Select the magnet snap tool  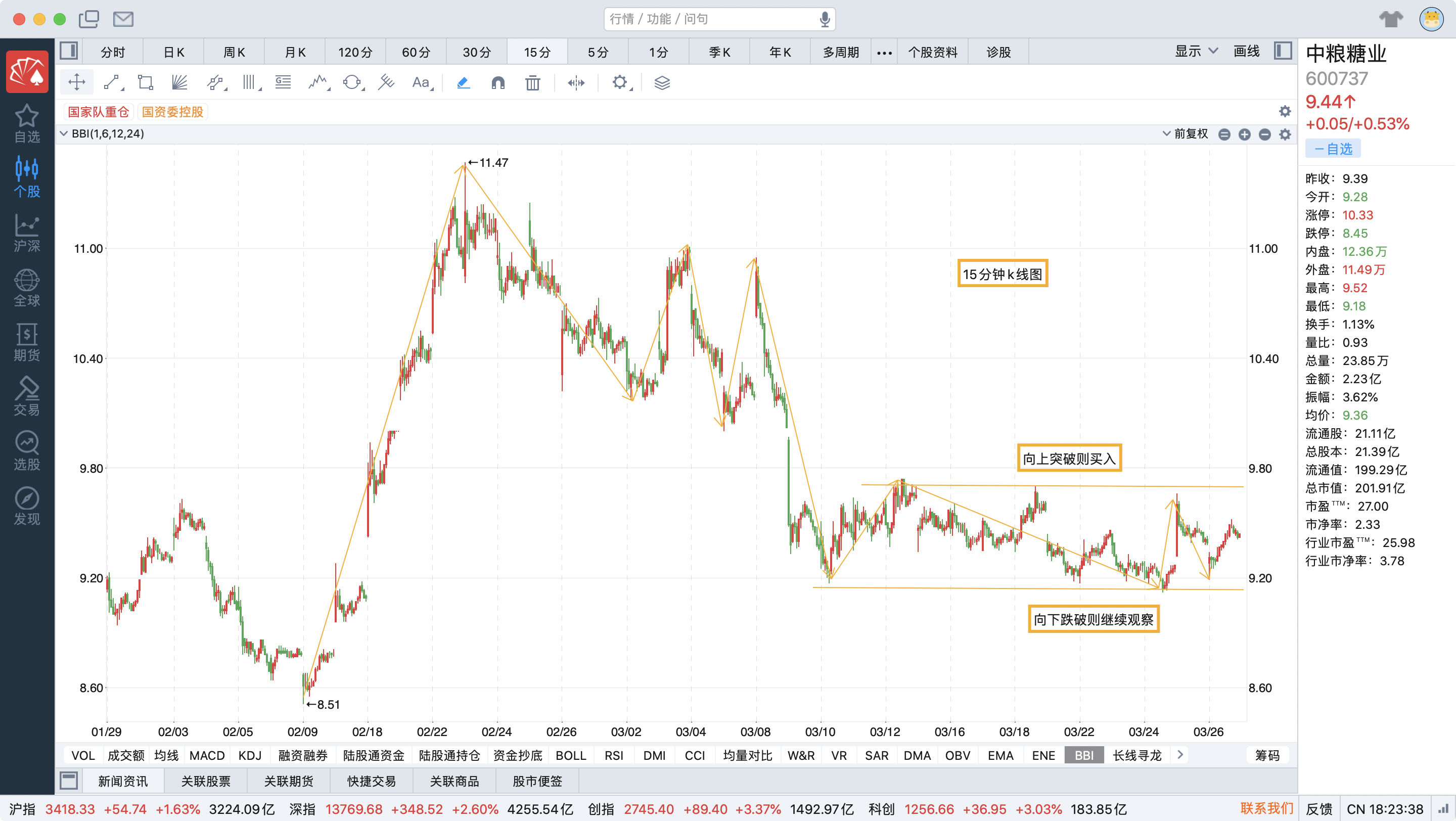[x=497, y=82]
